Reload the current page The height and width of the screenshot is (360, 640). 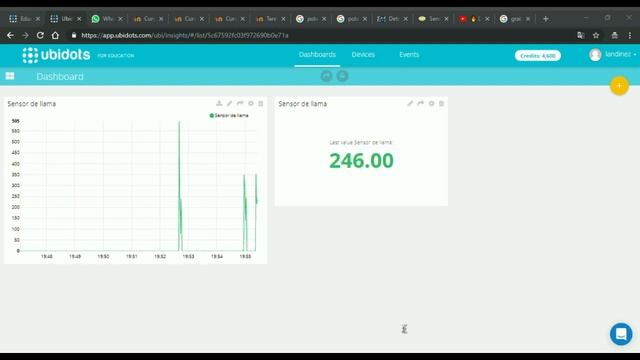click(40, 36)
